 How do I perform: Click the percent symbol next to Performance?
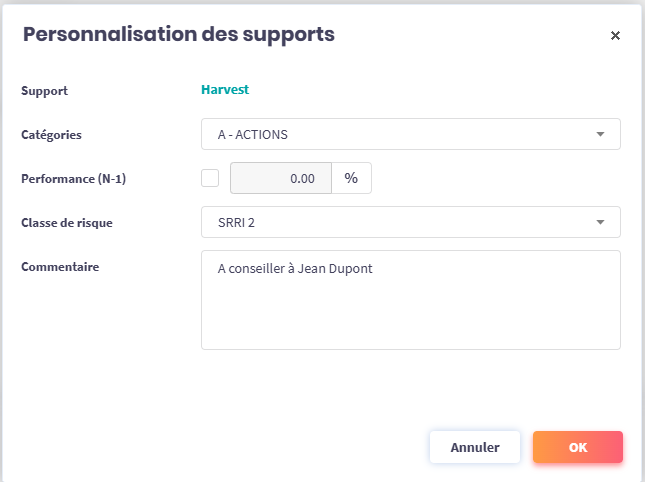coord(351,178)
